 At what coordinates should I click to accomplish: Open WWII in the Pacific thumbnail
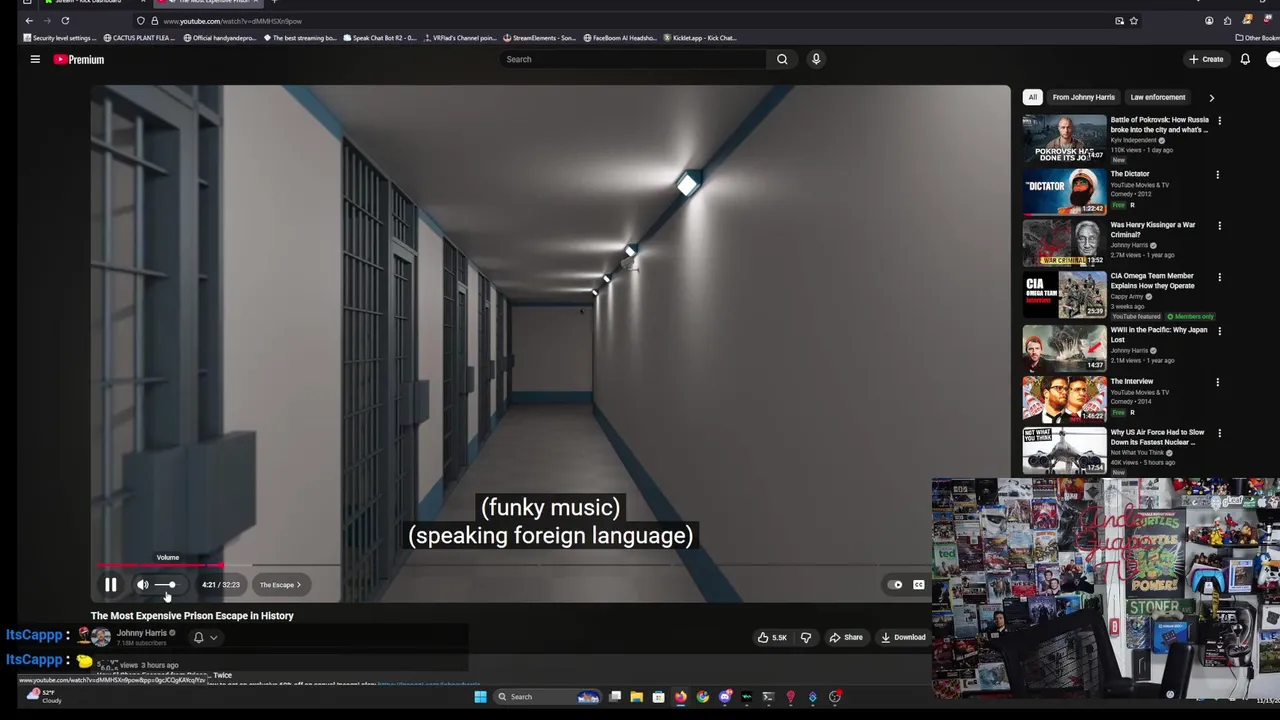click(x=1064, y=348)
